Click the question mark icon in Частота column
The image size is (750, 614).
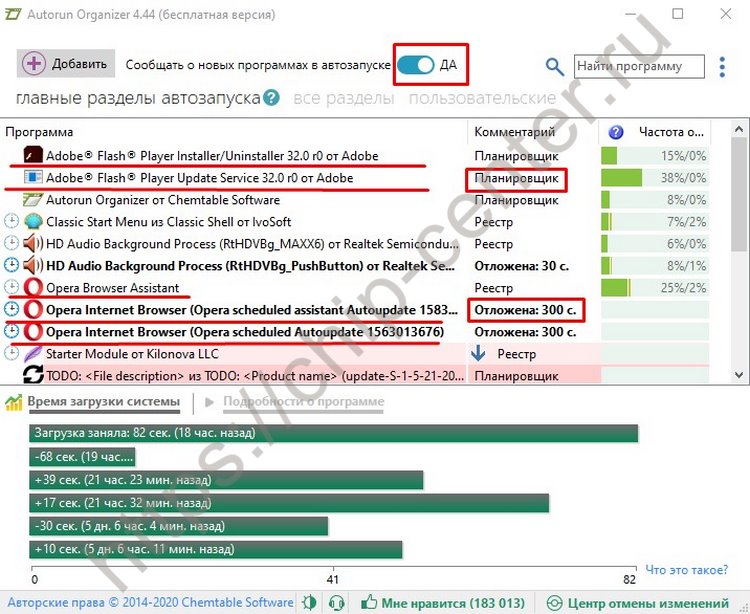(616, 132)
